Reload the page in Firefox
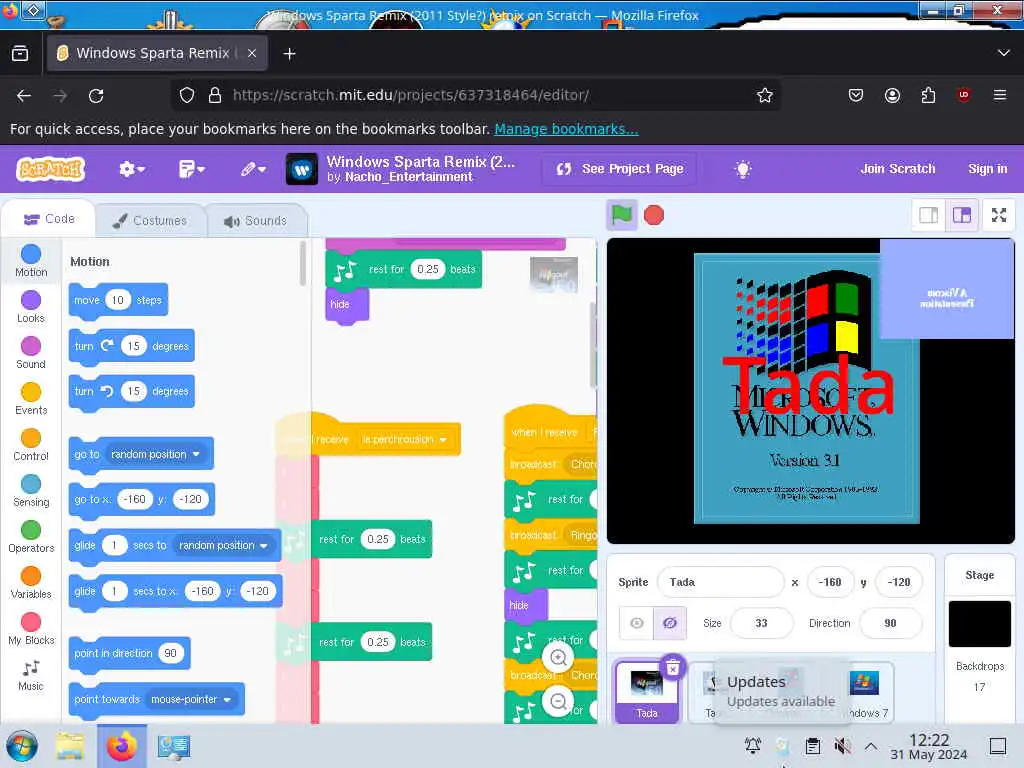 click(x=96, y=95)
